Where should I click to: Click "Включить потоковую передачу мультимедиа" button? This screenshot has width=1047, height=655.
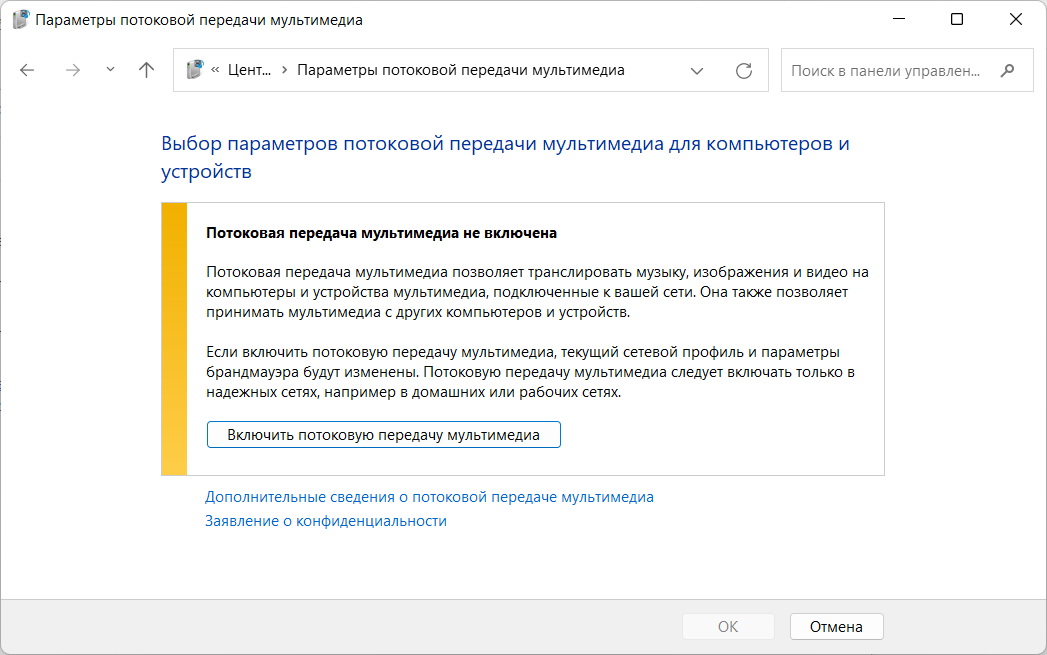tap(383, 435)
